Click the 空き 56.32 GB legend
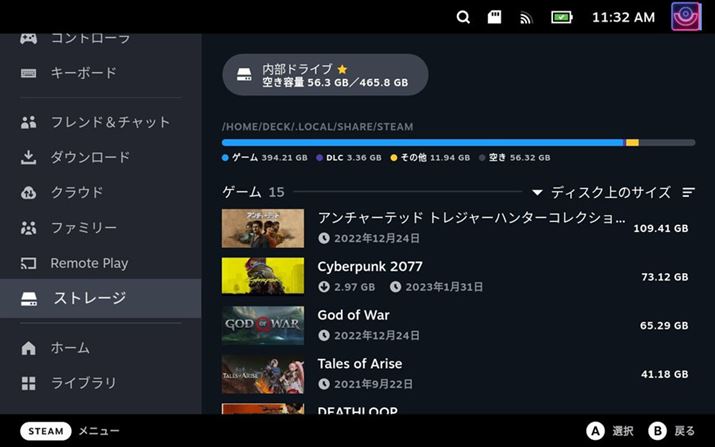715x447 pixels. tap(515, 158)
